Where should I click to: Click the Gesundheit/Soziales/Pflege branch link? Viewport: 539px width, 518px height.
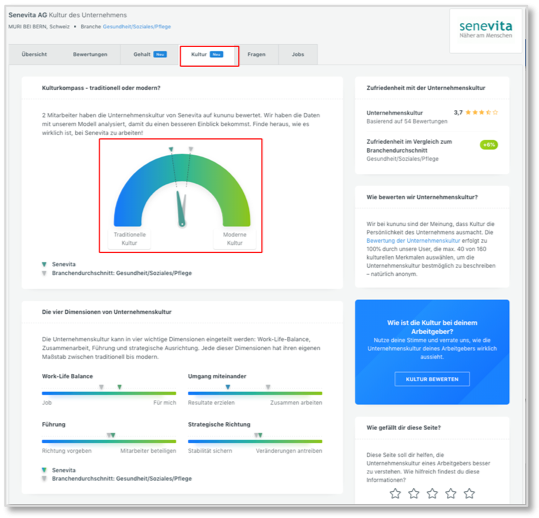click(136, 26)
